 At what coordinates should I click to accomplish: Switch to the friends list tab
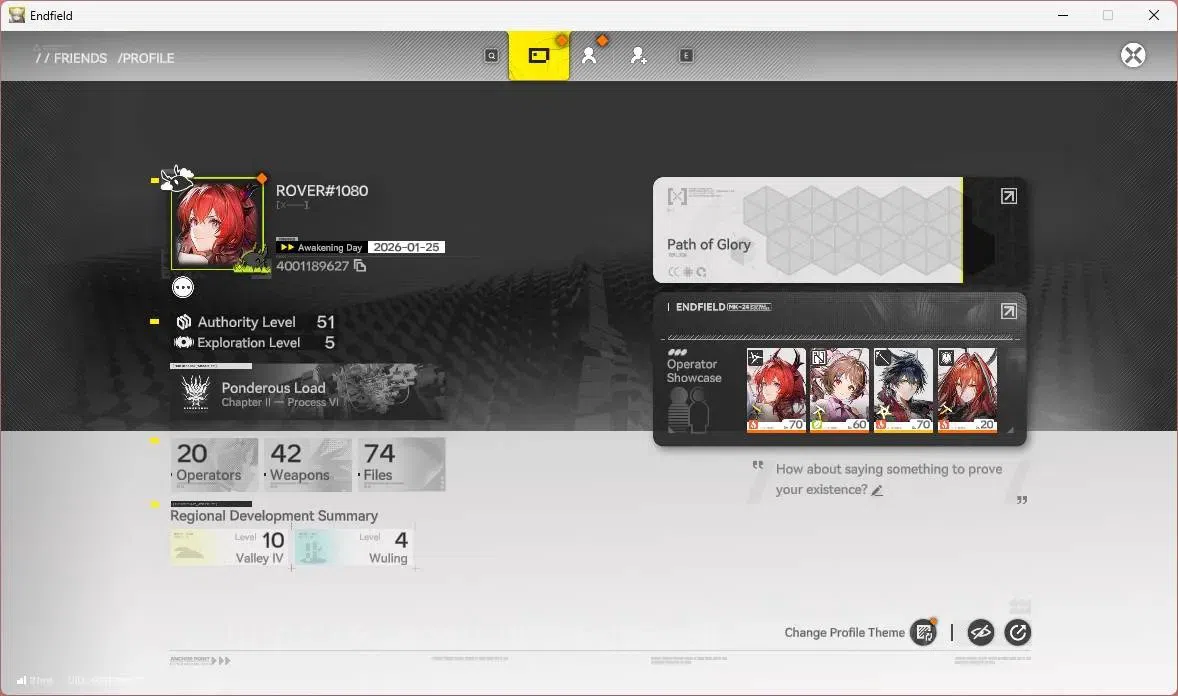[x=589, y=56]
